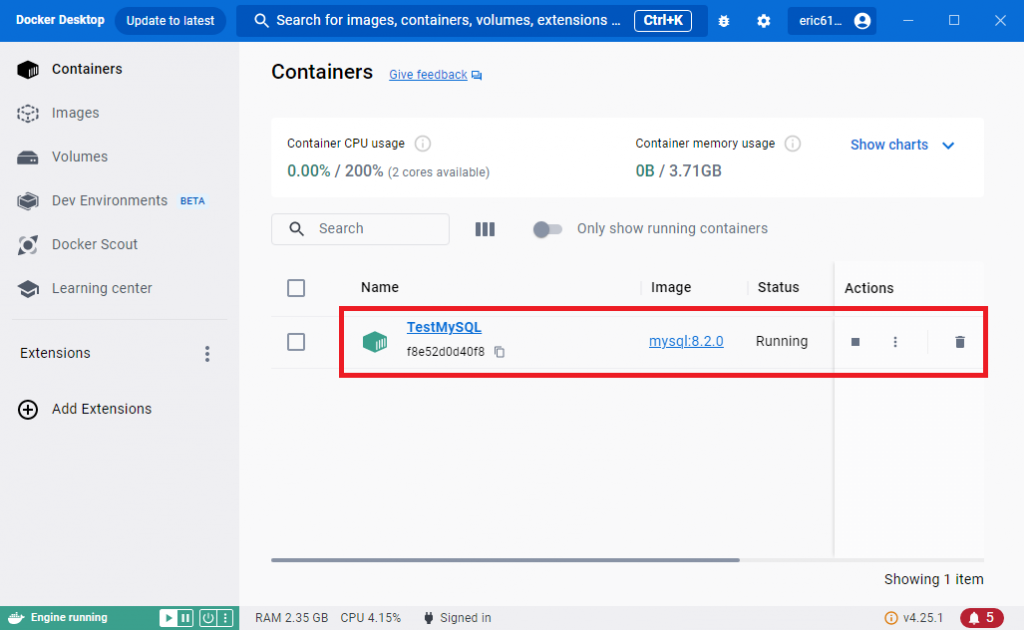Open the mysql:8.2.0 image link
This screenshot has width=1024, height=630.
click(x=686, y=341)
